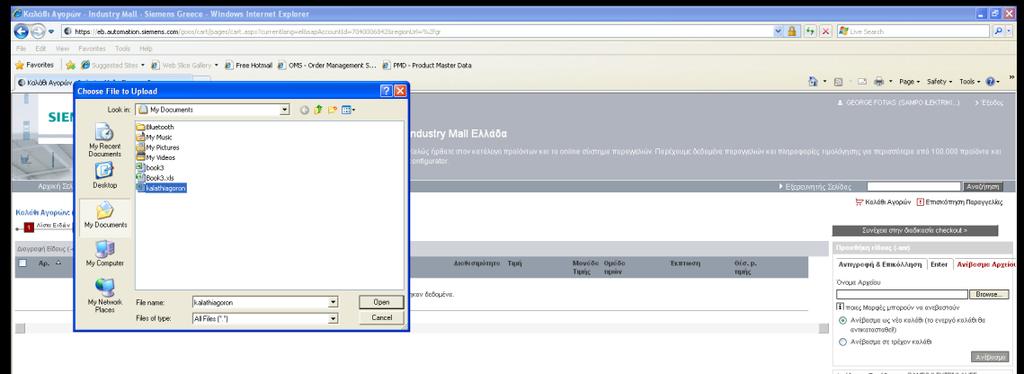Click the Print toolbar icon
The height and width of the screenshot is (374, 1024).
point(878,82)
